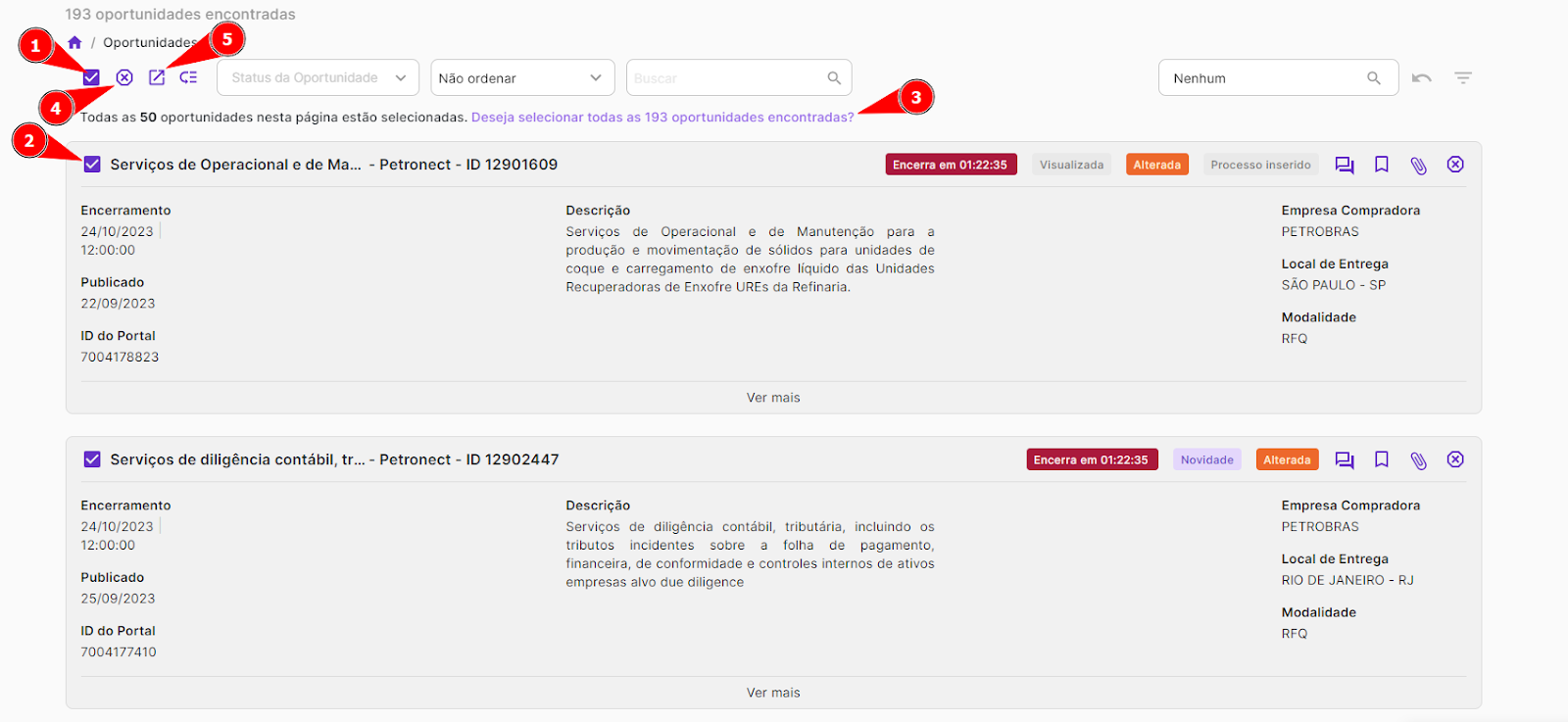
Task: Open the Status da Oportunidade dropdown
Action: [318, 78]
